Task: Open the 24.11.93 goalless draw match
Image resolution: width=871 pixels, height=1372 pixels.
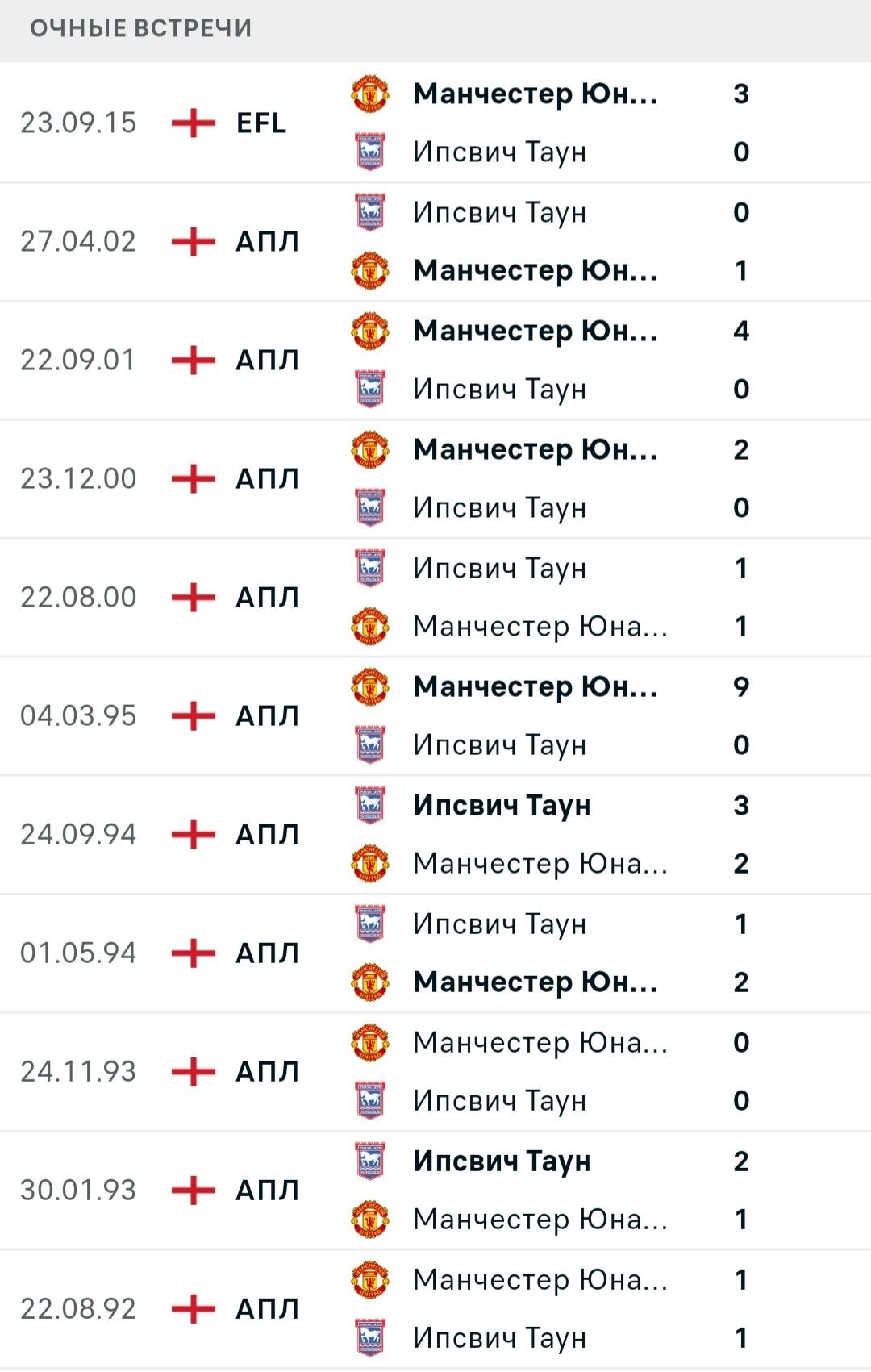Action: coord(435,1072)
